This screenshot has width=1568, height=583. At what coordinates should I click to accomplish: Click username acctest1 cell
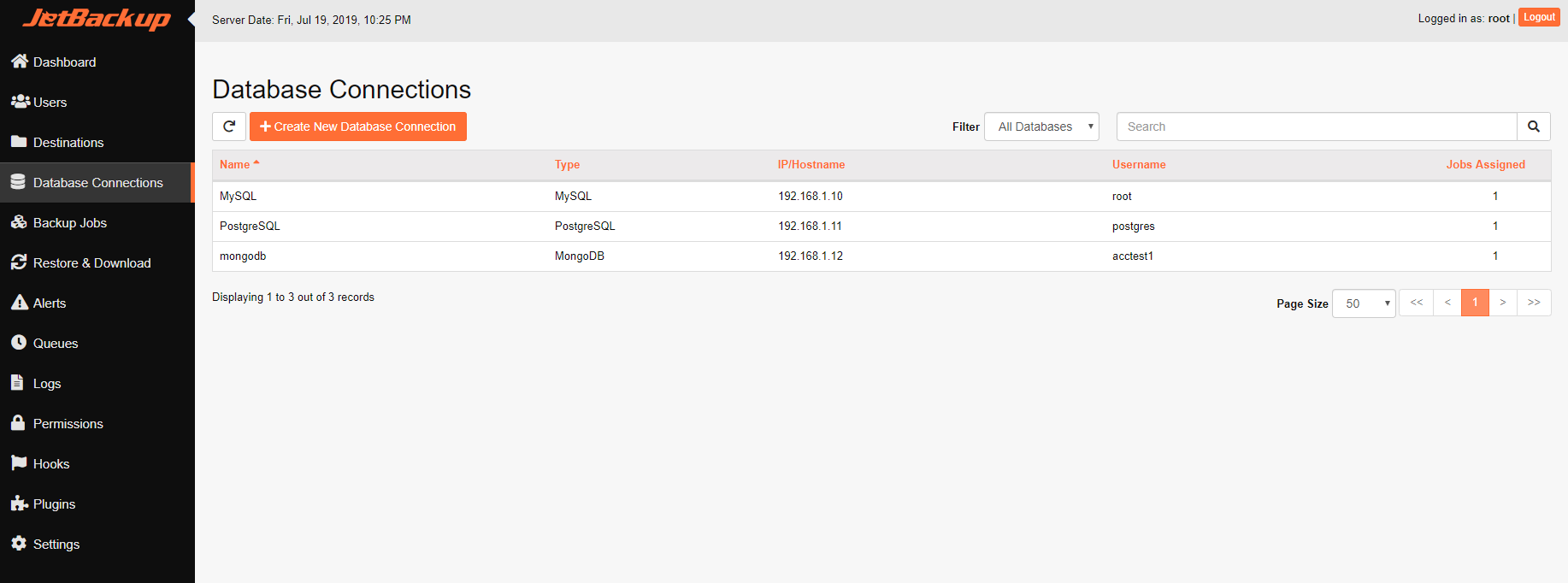(1133, 256)
